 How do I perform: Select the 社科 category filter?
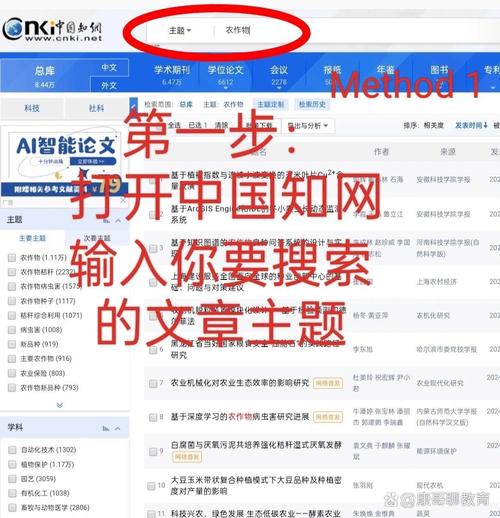96,108
